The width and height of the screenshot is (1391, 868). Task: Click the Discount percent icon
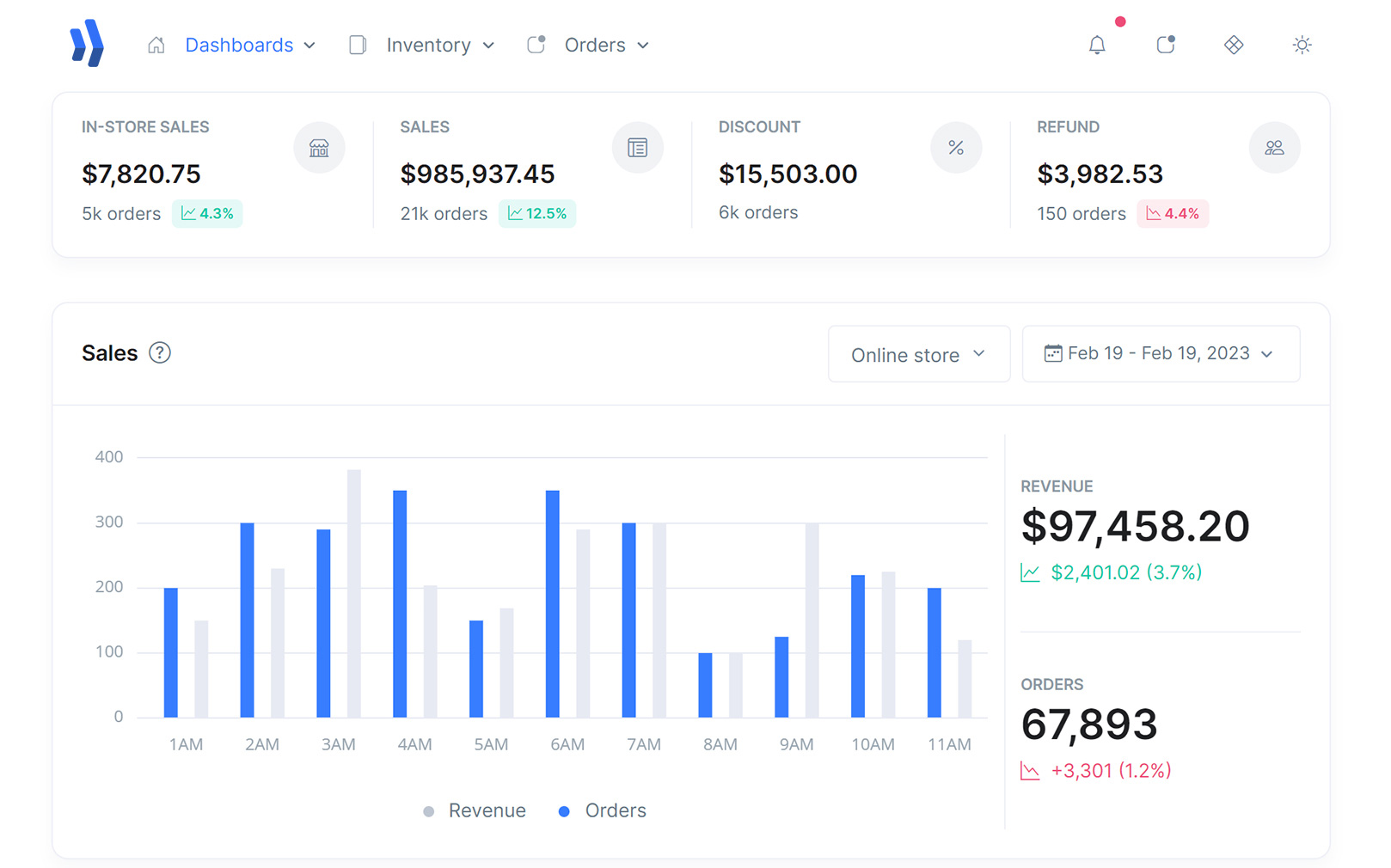coord(956,148)
